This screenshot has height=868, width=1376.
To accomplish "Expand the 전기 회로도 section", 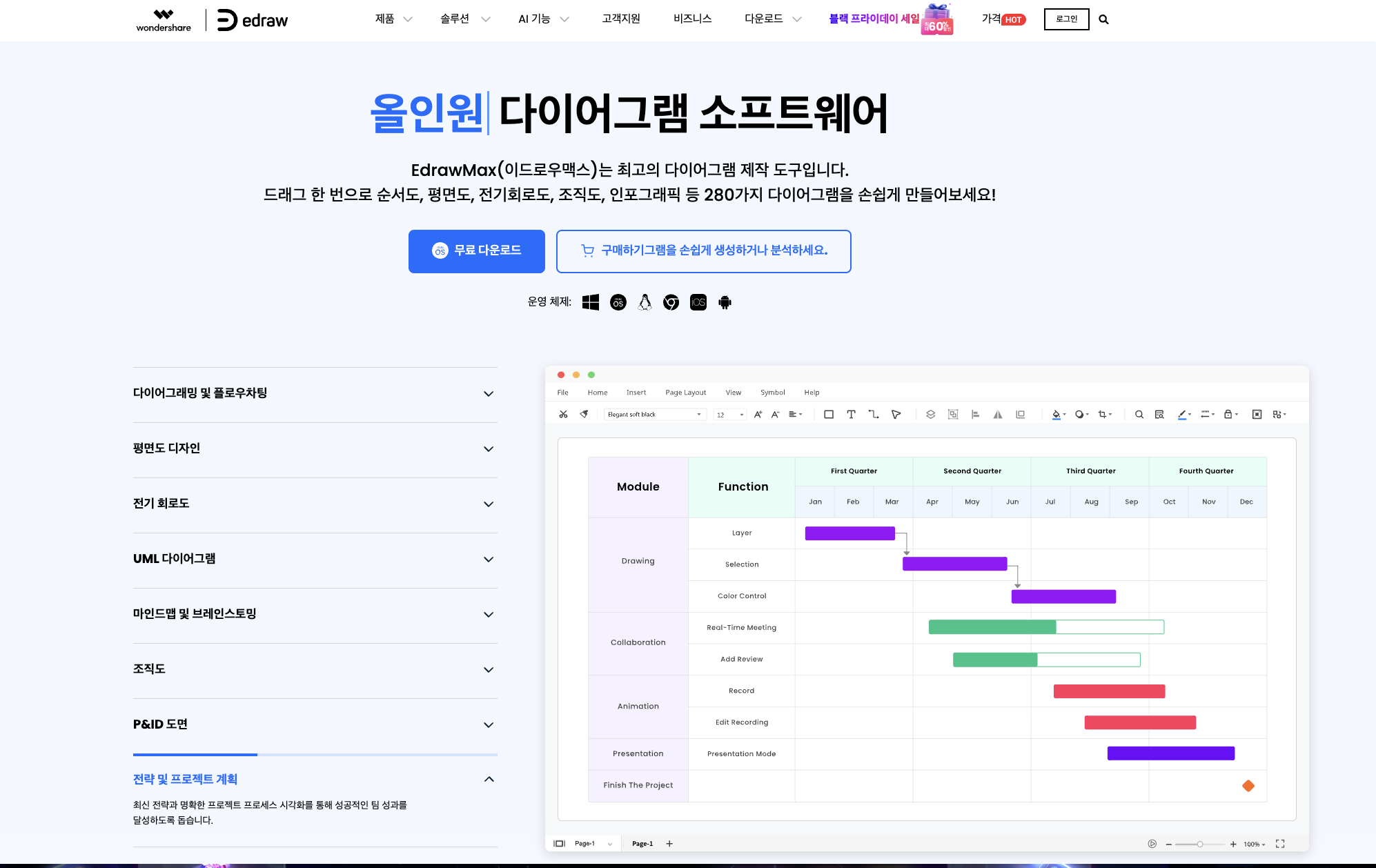I will [315, 504].
